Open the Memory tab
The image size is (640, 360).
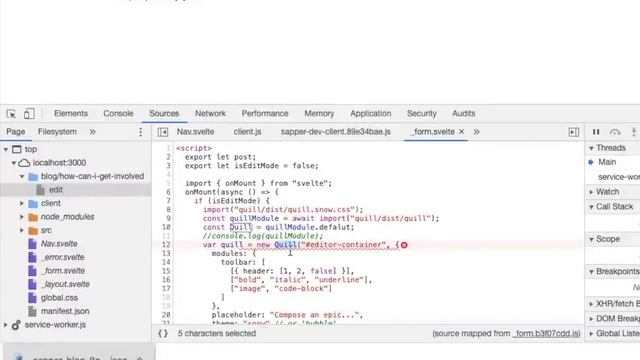(x=319, y=113)
